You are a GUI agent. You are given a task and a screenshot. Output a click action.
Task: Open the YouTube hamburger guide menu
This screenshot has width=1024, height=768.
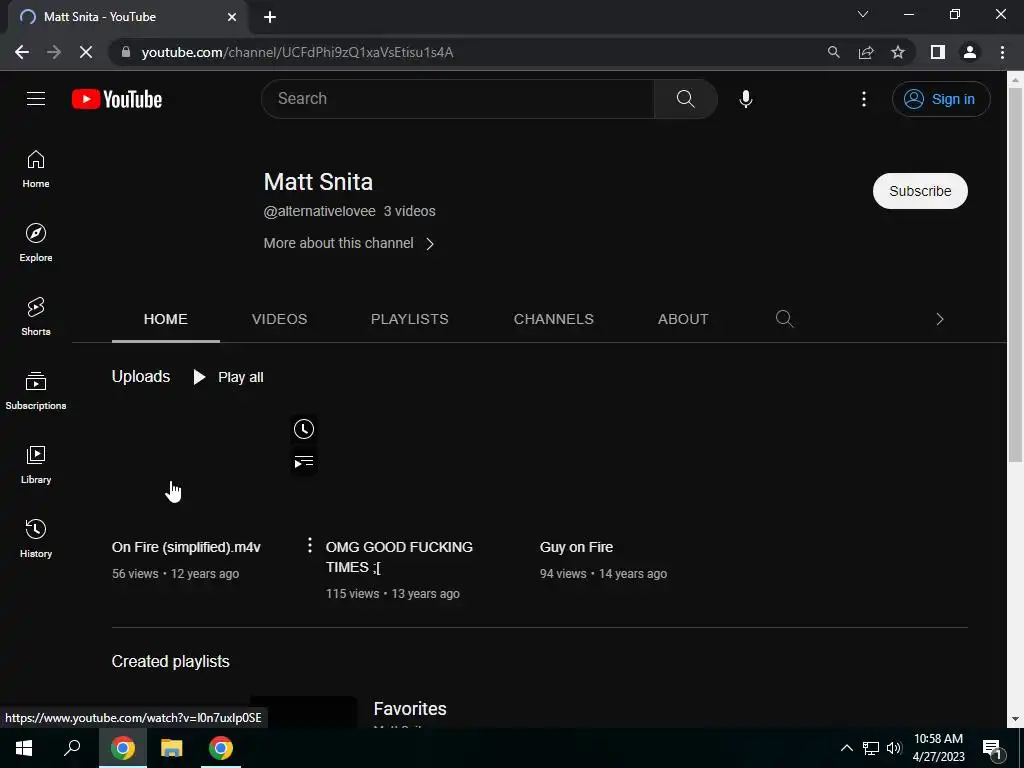click(36, 99)
